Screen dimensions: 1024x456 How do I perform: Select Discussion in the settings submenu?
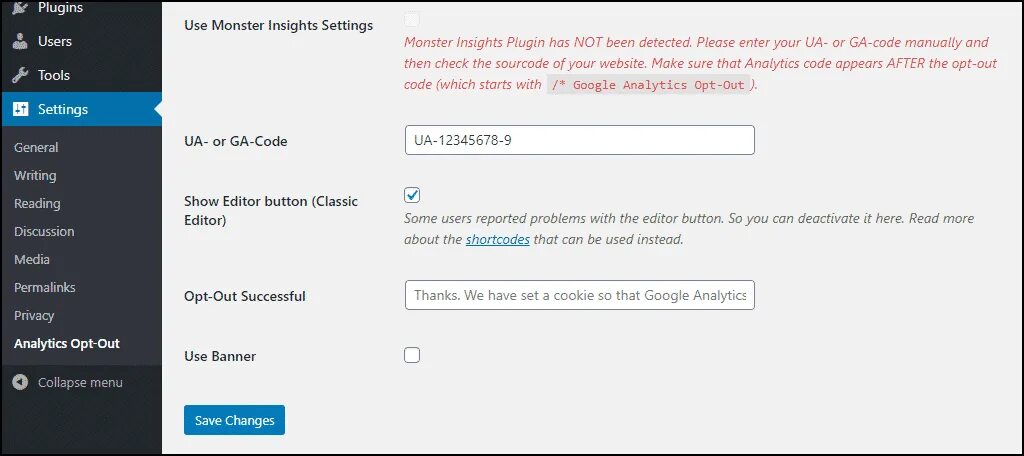(x=44, y=232)
